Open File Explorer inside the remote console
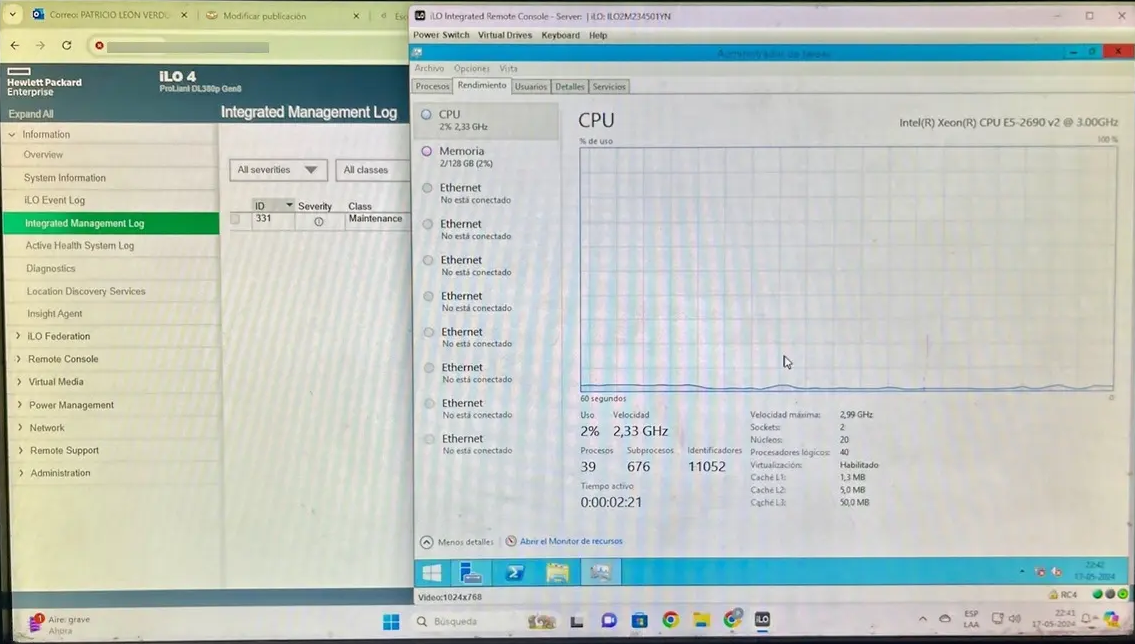Screen dimensions: 1135x644 [x=557, y=572]
